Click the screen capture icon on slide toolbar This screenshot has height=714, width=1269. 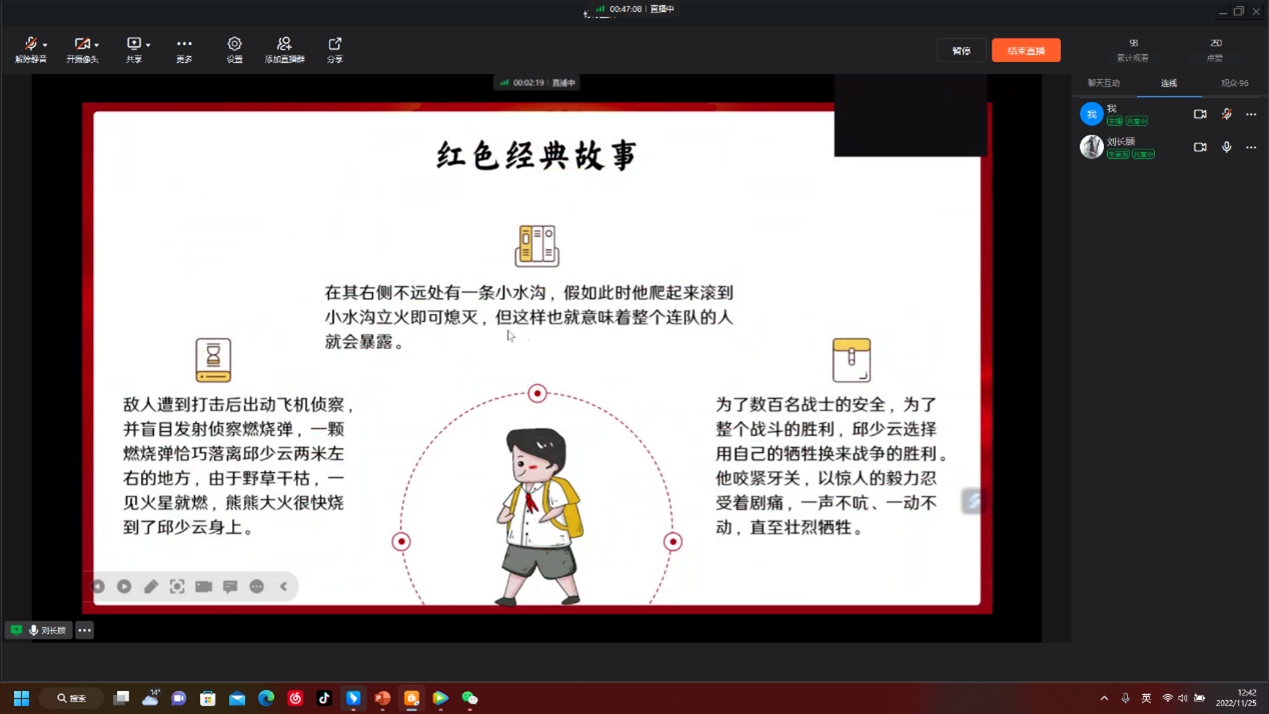coord(177,587)
